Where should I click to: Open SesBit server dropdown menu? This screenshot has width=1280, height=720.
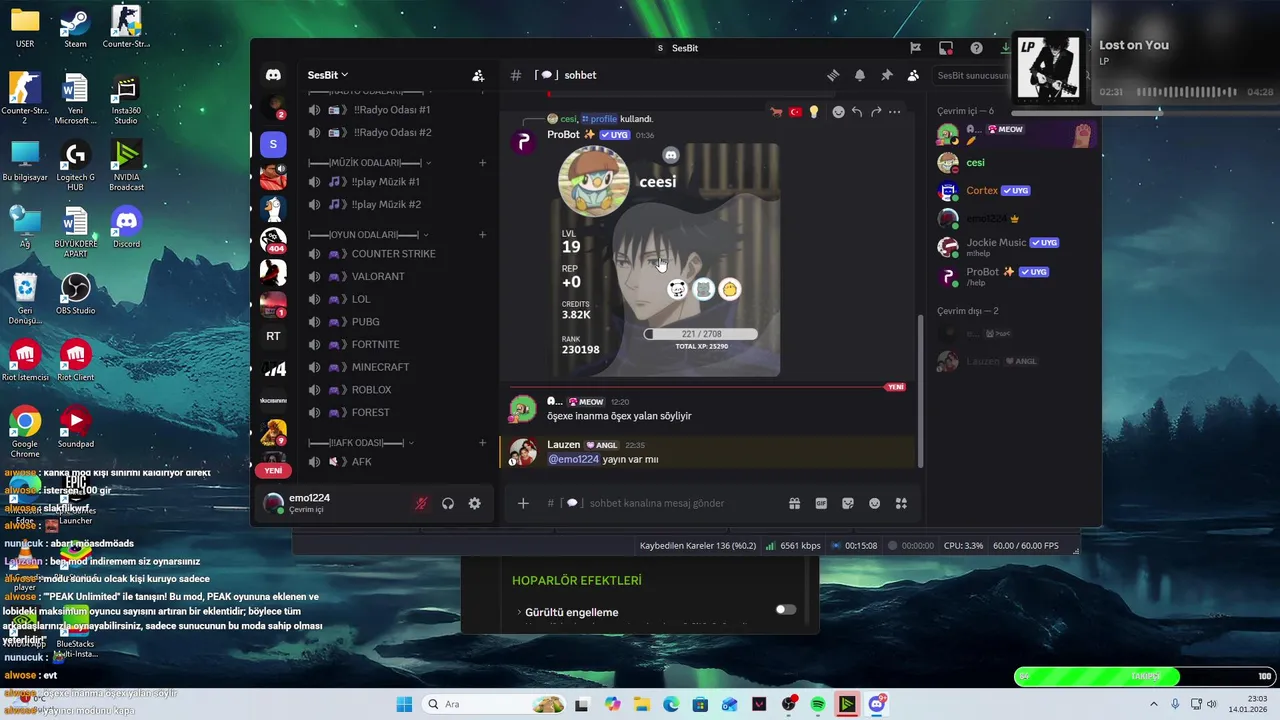(x=328, y=75)
